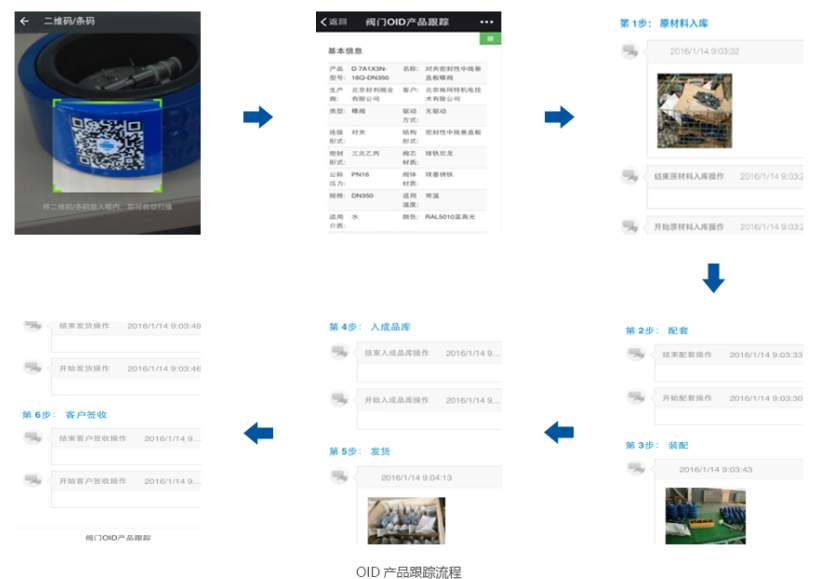Tap the green list menu button
This screenshot has height=579, width=833.
490,39
